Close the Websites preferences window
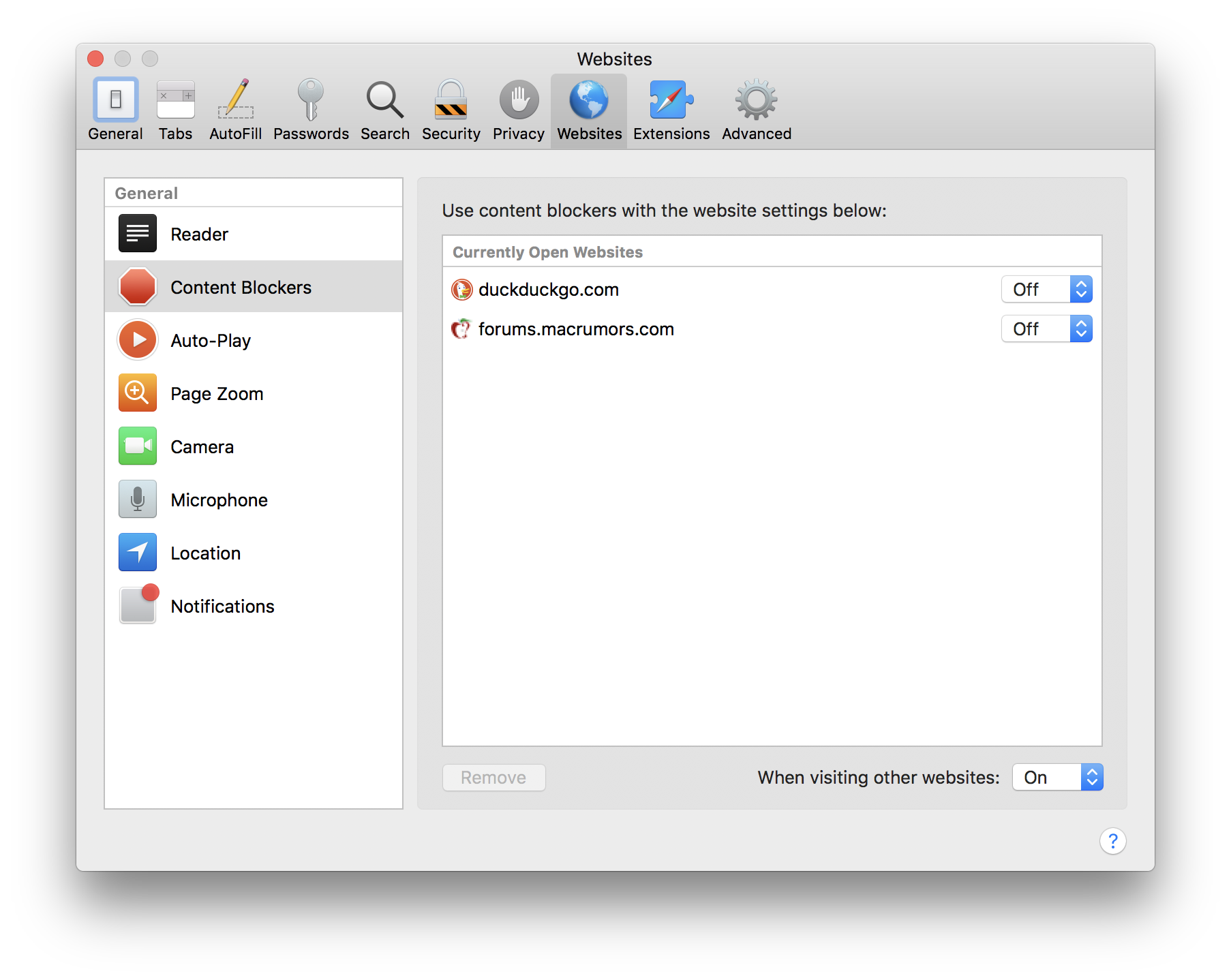This screenshot has height=980, width=1231. click(x=95, y=59)
